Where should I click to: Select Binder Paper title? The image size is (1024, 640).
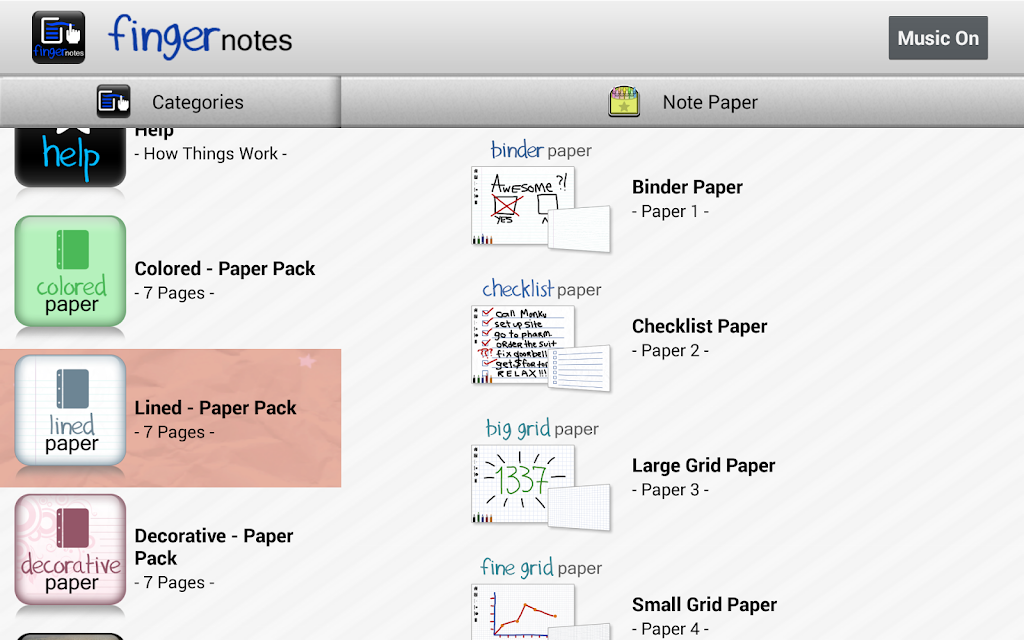tap(687, 187)
